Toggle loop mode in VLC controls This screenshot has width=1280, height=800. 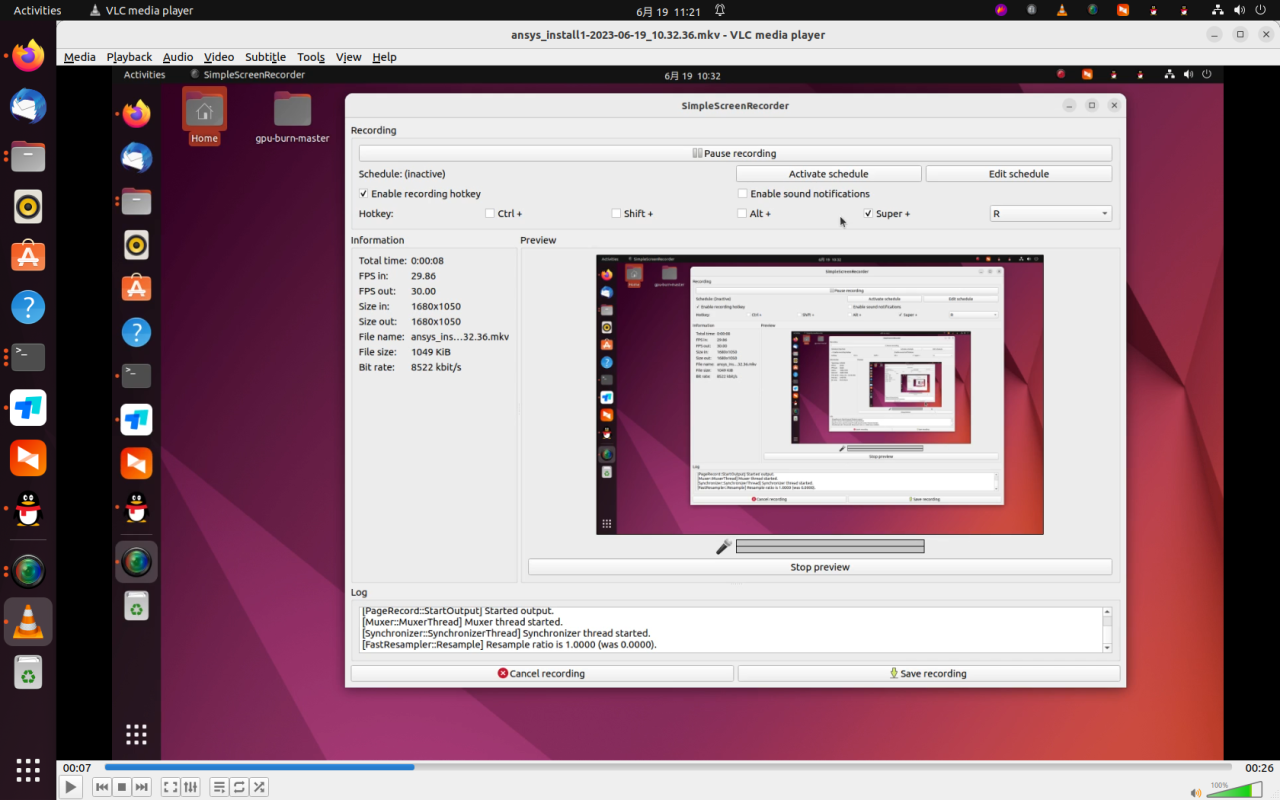coord(240,787)
